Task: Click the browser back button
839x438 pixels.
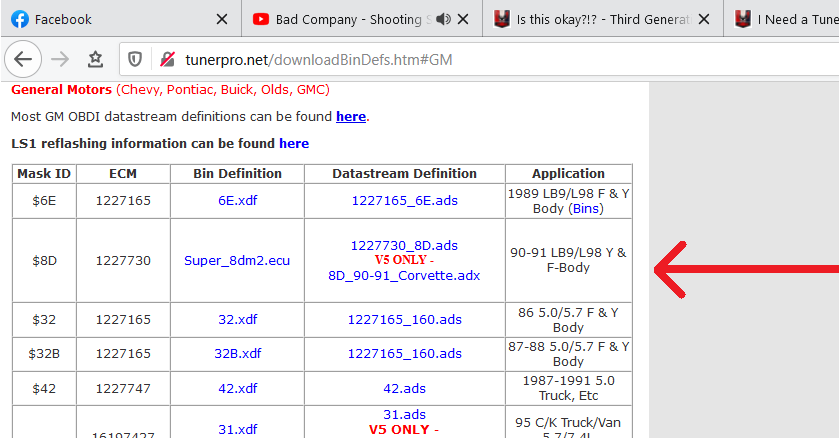Action: click(23, 59)
